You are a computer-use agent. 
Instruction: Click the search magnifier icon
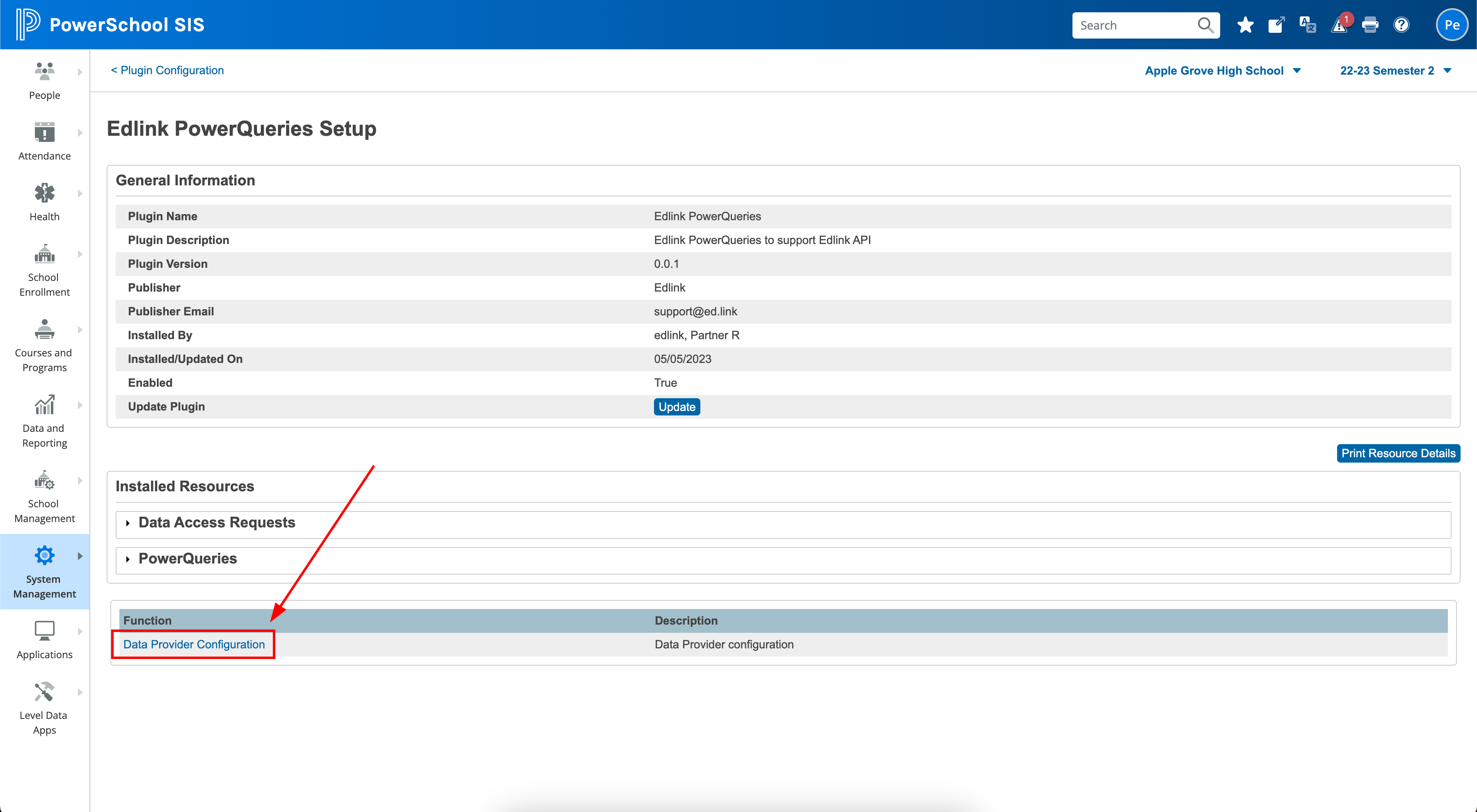(1205, 25)
